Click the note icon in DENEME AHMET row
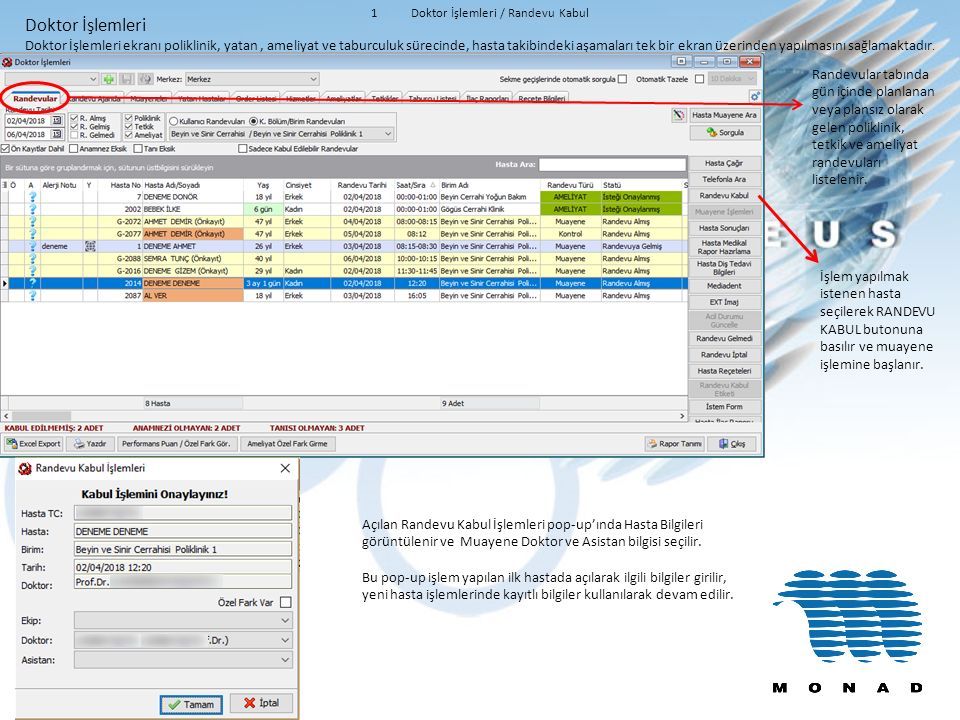Viewport: 960px width, 720px height. pyautogui.click(x=90, y=246)
